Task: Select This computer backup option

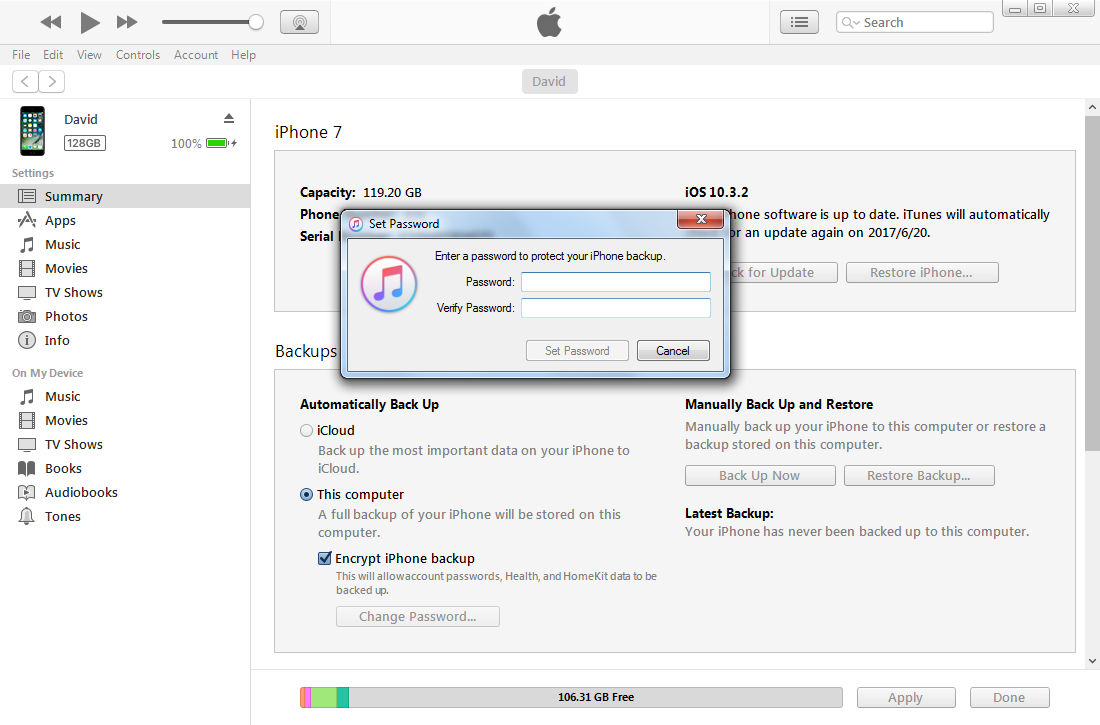Action: [x=307, y=495]
